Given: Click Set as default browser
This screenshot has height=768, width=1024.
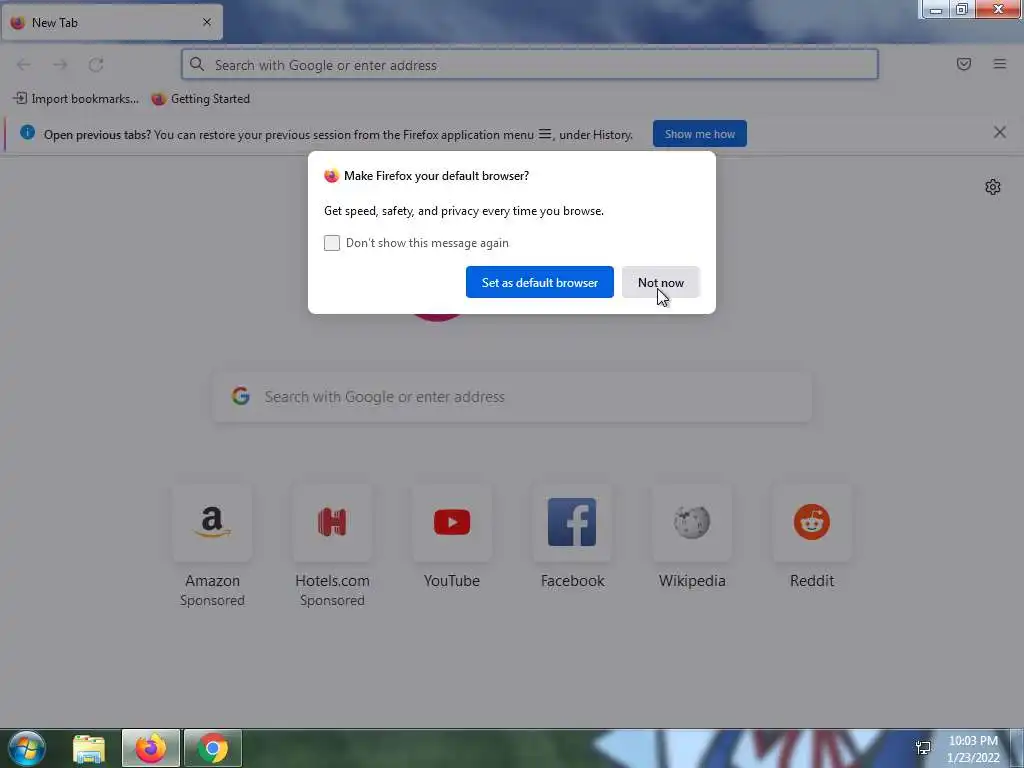Looking at the screenshot, I should [x=539, y=282].
